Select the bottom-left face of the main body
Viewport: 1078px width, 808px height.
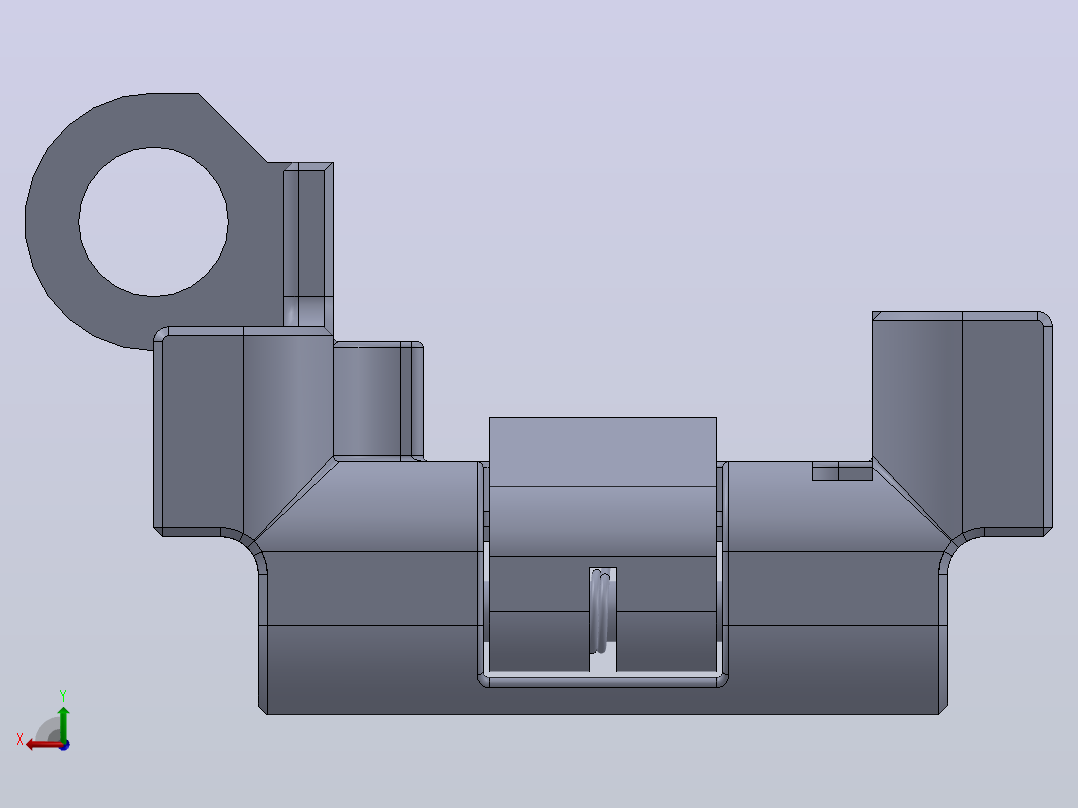click(x=371, y=669)
